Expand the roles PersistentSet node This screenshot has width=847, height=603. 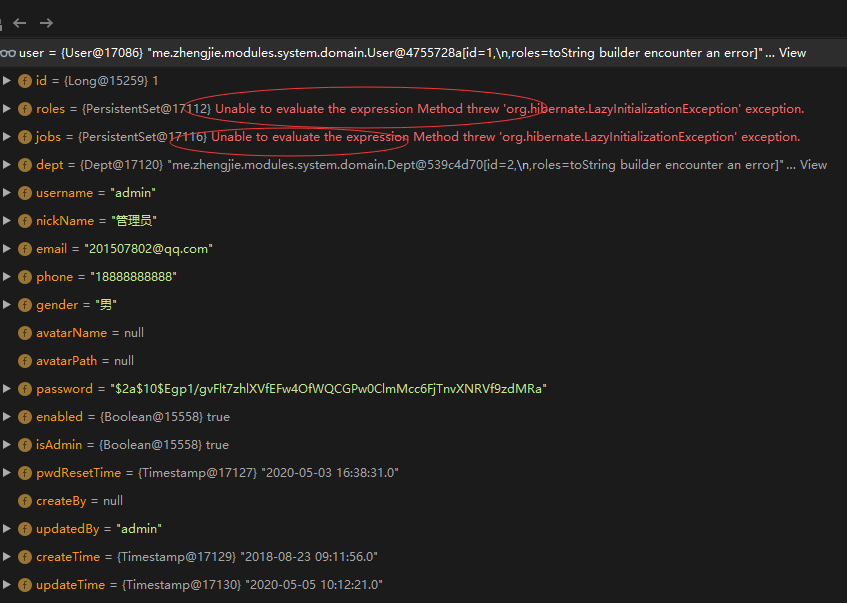click(x=6, y=109)
